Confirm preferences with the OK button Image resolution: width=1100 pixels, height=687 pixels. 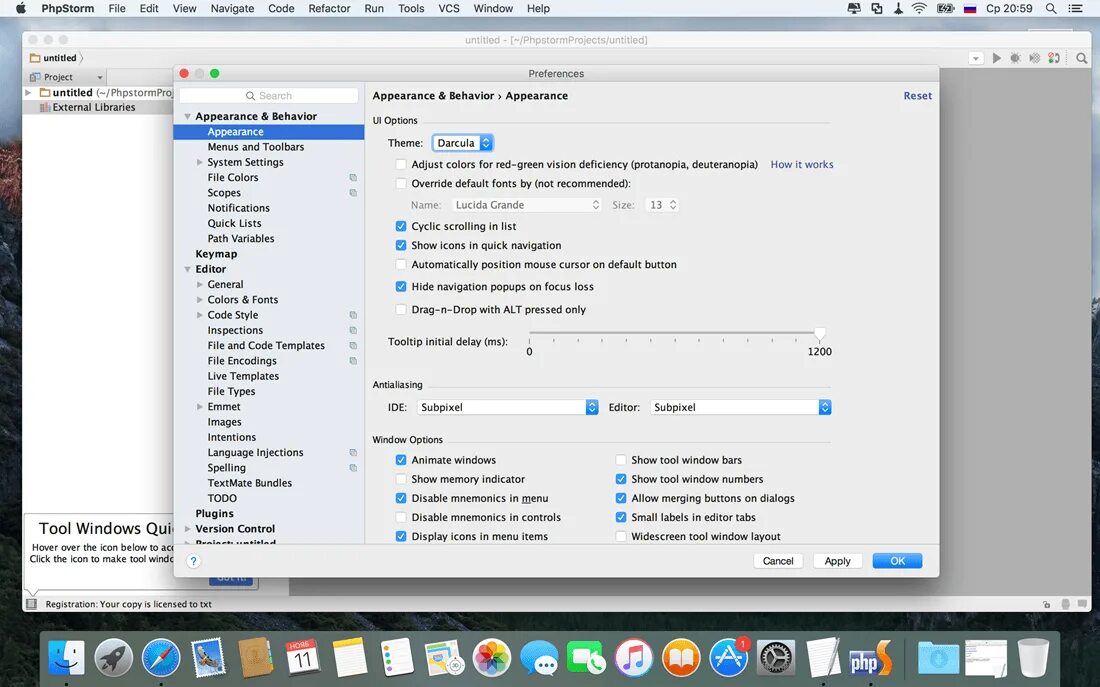point(897,561)
